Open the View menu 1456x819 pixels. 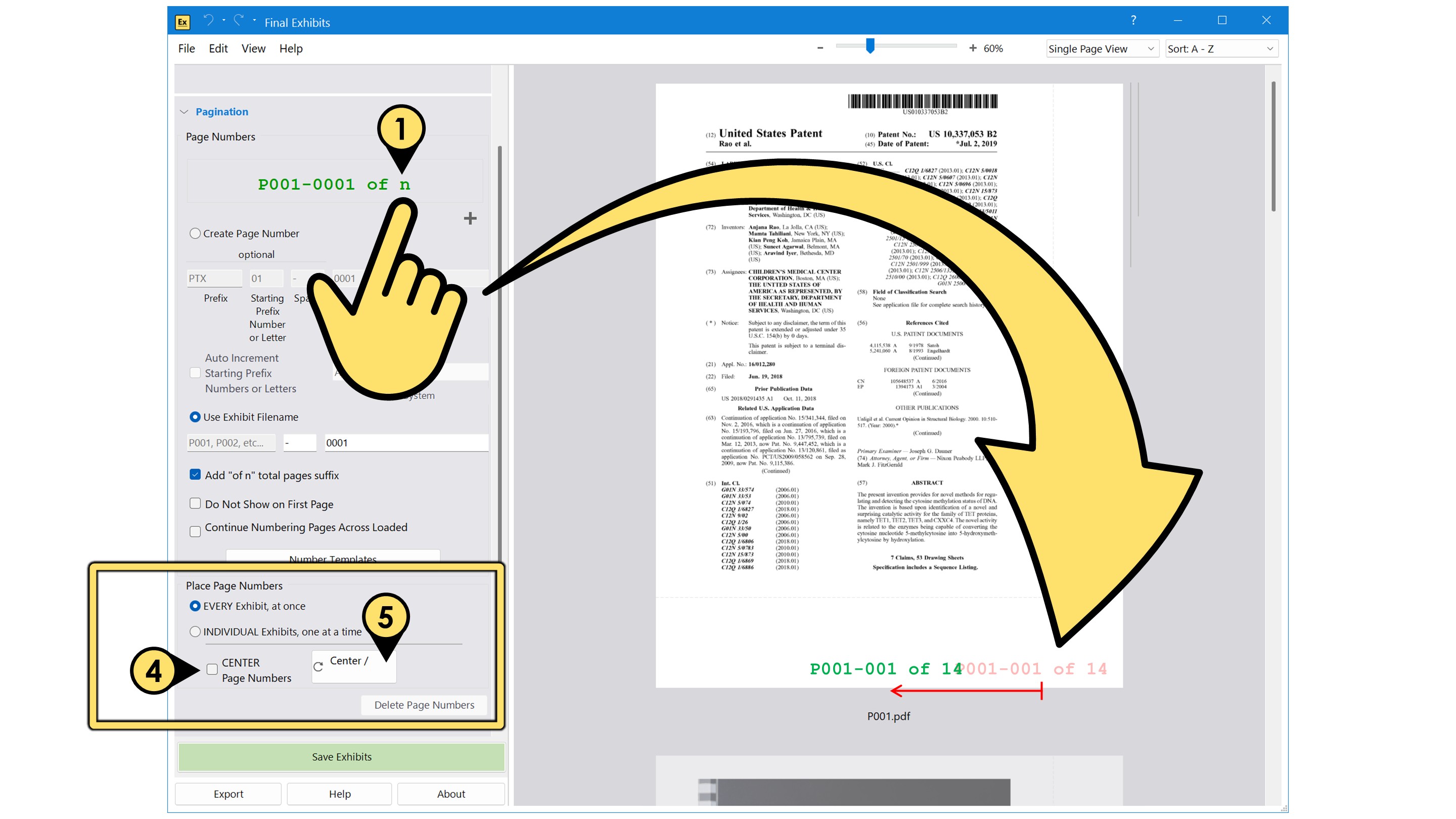point(253,49)
